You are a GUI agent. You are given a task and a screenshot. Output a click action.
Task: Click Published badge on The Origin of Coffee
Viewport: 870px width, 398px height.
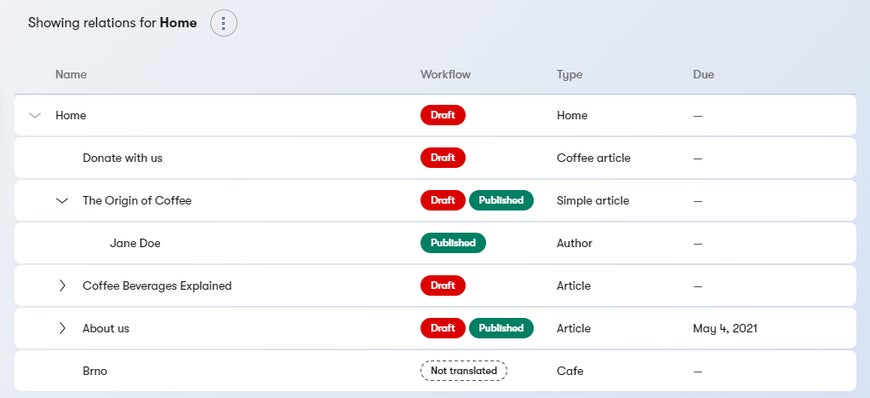(x=501, y=200)
